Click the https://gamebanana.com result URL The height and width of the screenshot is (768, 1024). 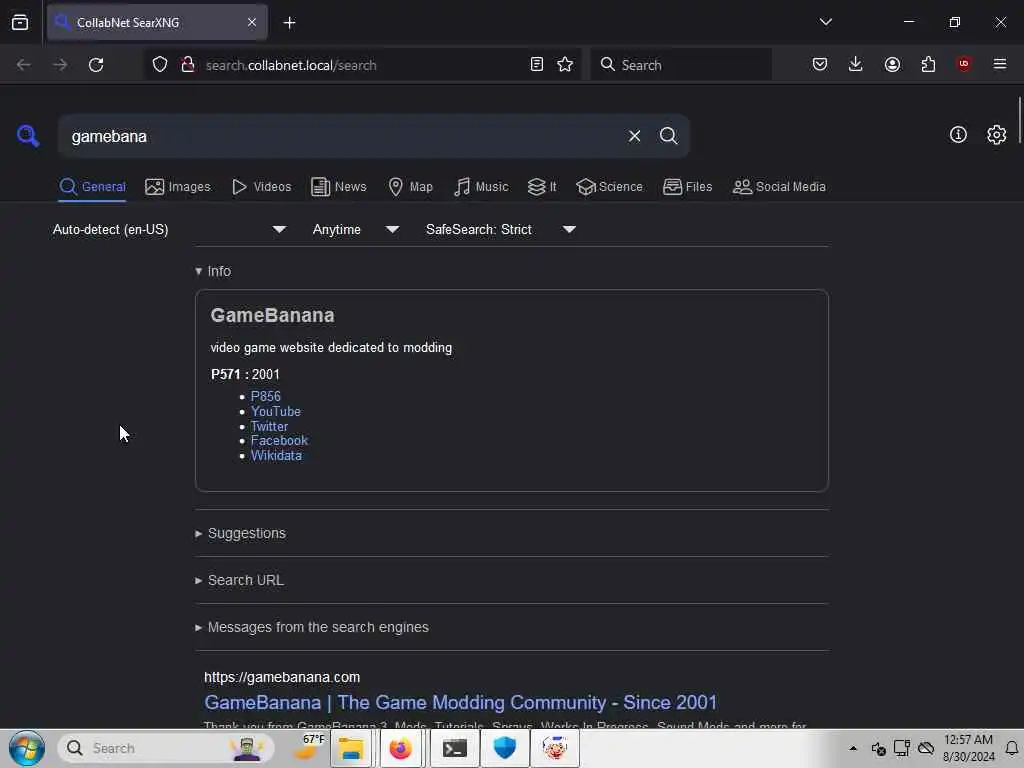[x=282, y=677]
